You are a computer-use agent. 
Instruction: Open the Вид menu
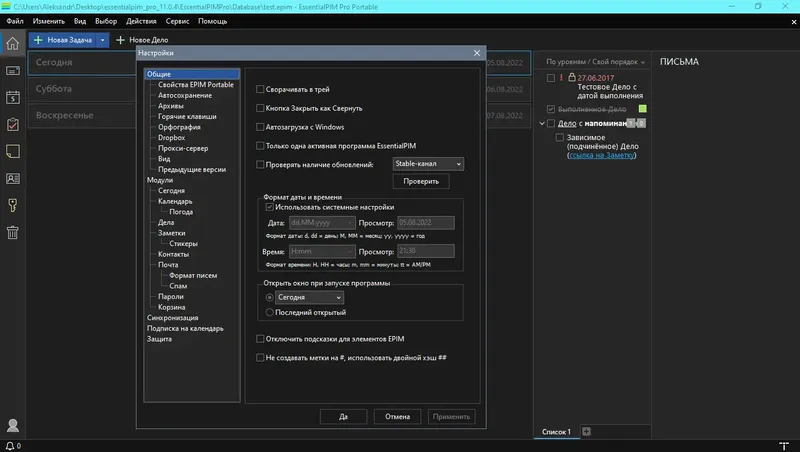point(80,21)
